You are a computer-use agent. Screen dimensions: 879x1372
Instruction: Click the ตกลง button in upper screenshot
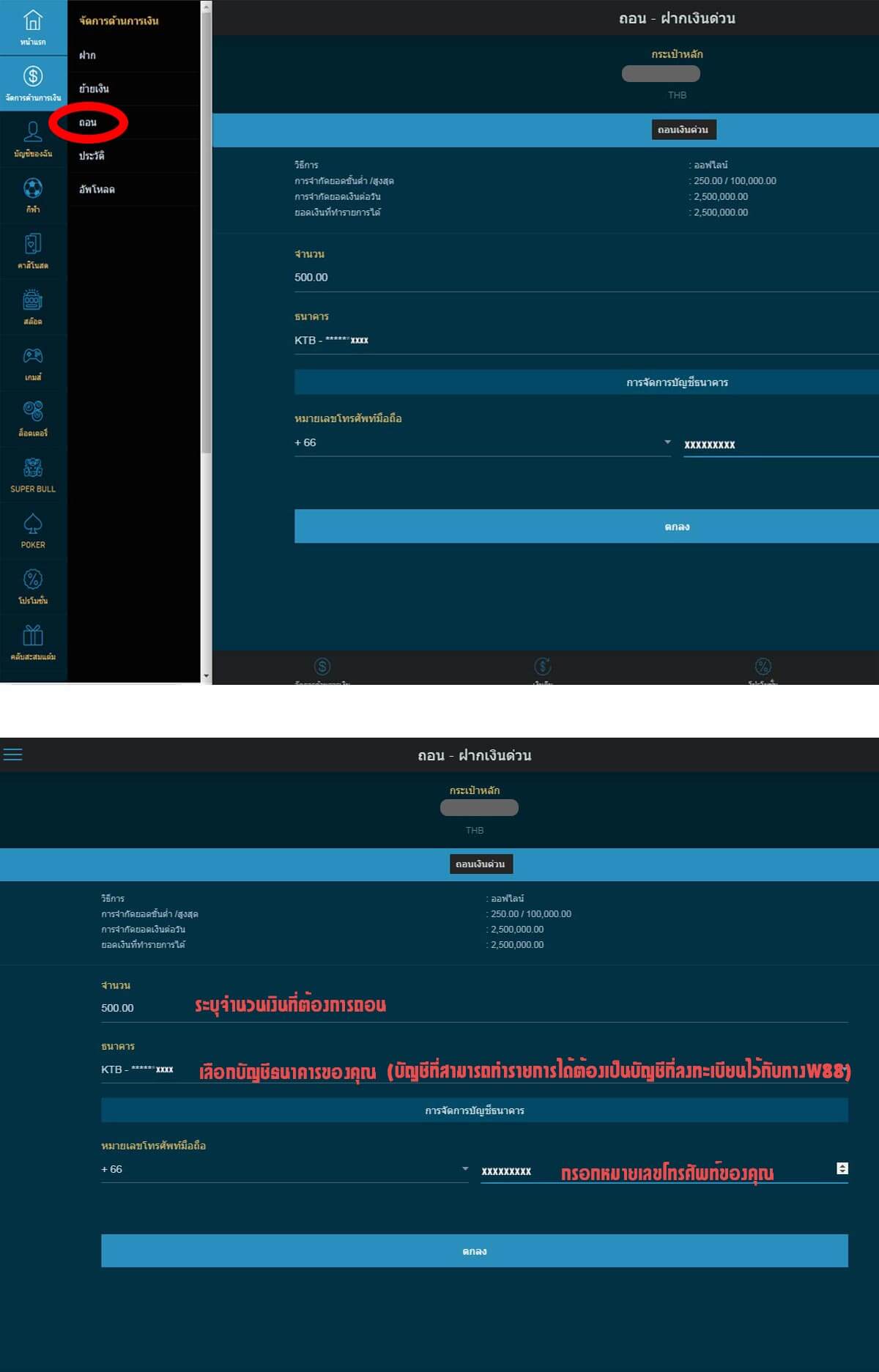[587, 526]
